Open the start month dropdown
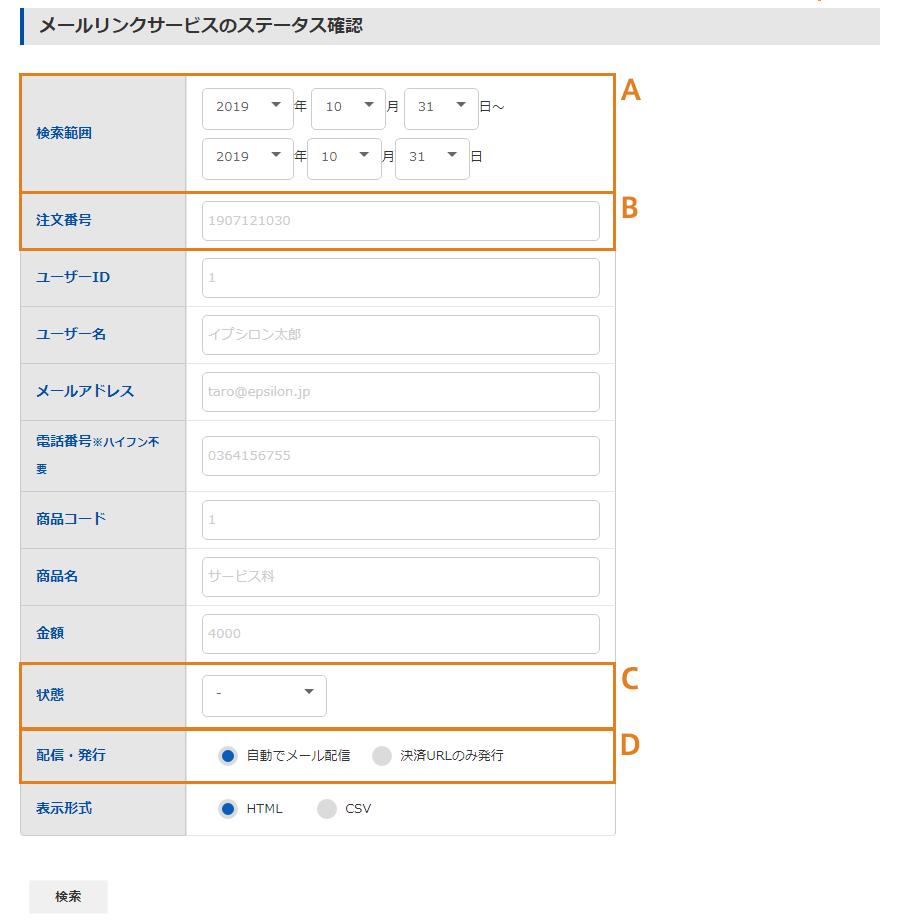 point(348,109)
